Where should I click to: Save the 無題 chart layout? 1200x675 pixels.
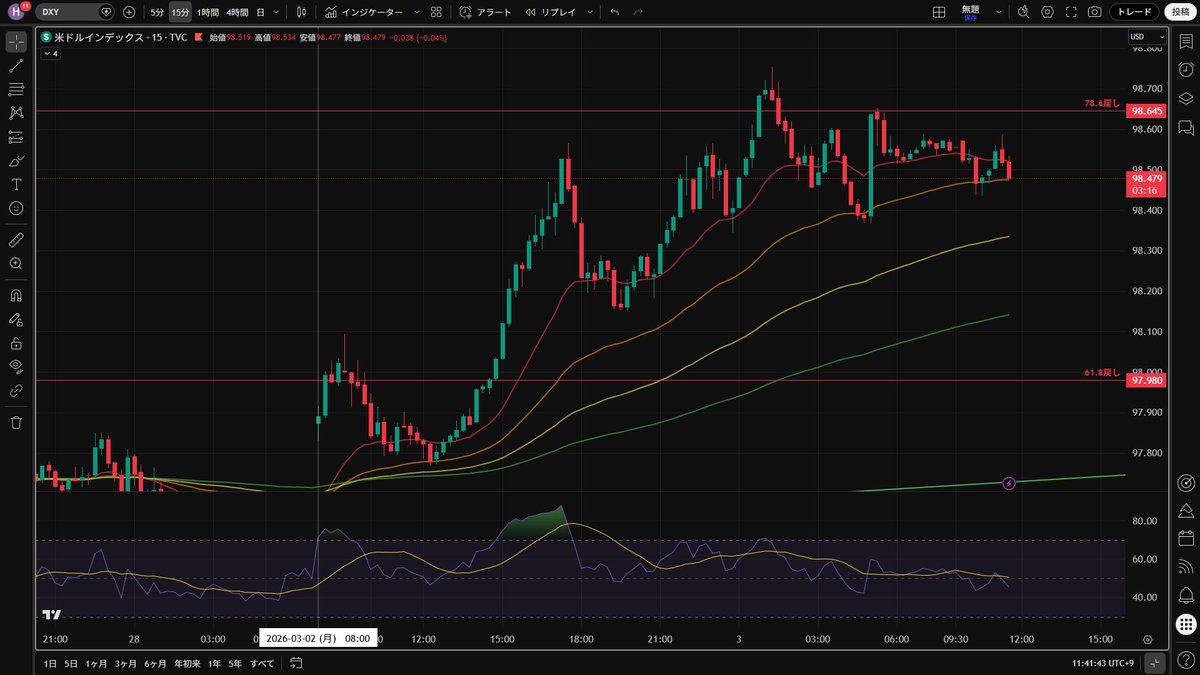(970, 12)
